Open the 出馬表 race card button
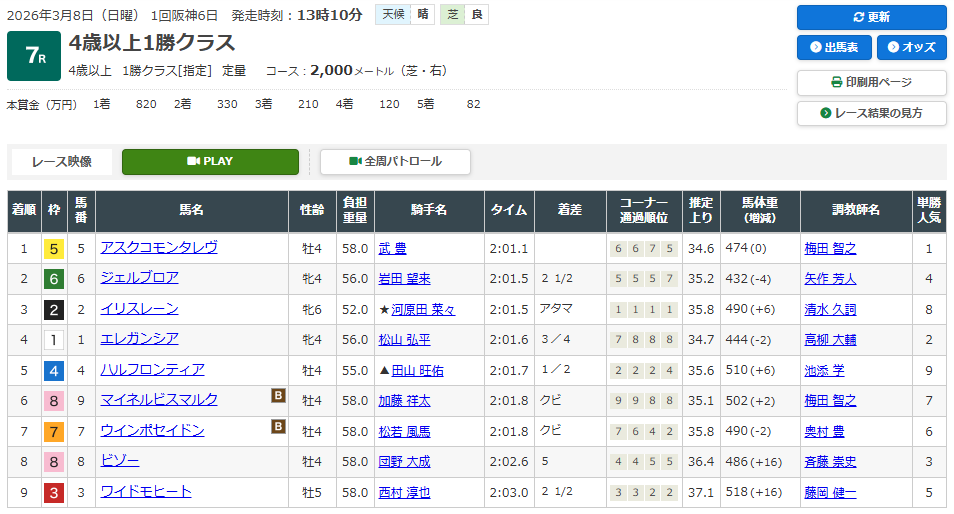The image size is (954, 514). pos(834,48)
